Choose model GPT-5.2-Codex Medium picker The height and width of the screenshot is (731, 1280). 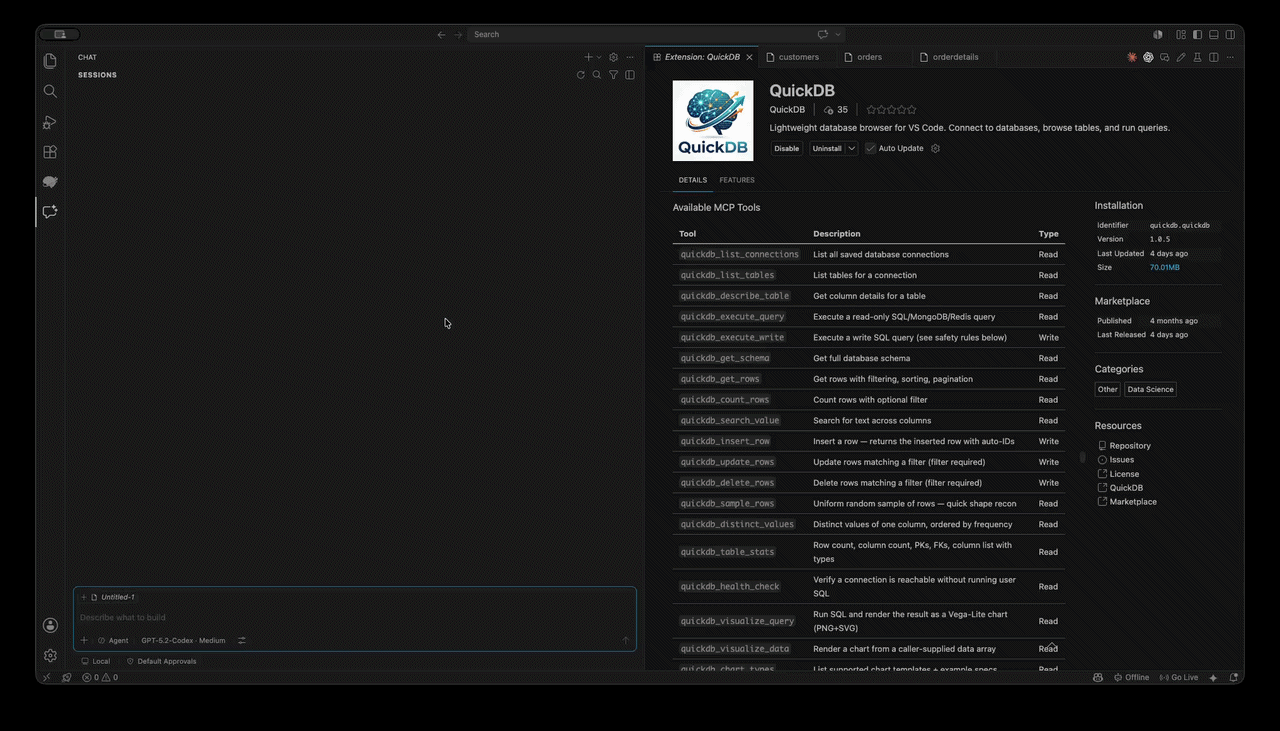click(x=183, y=640)
